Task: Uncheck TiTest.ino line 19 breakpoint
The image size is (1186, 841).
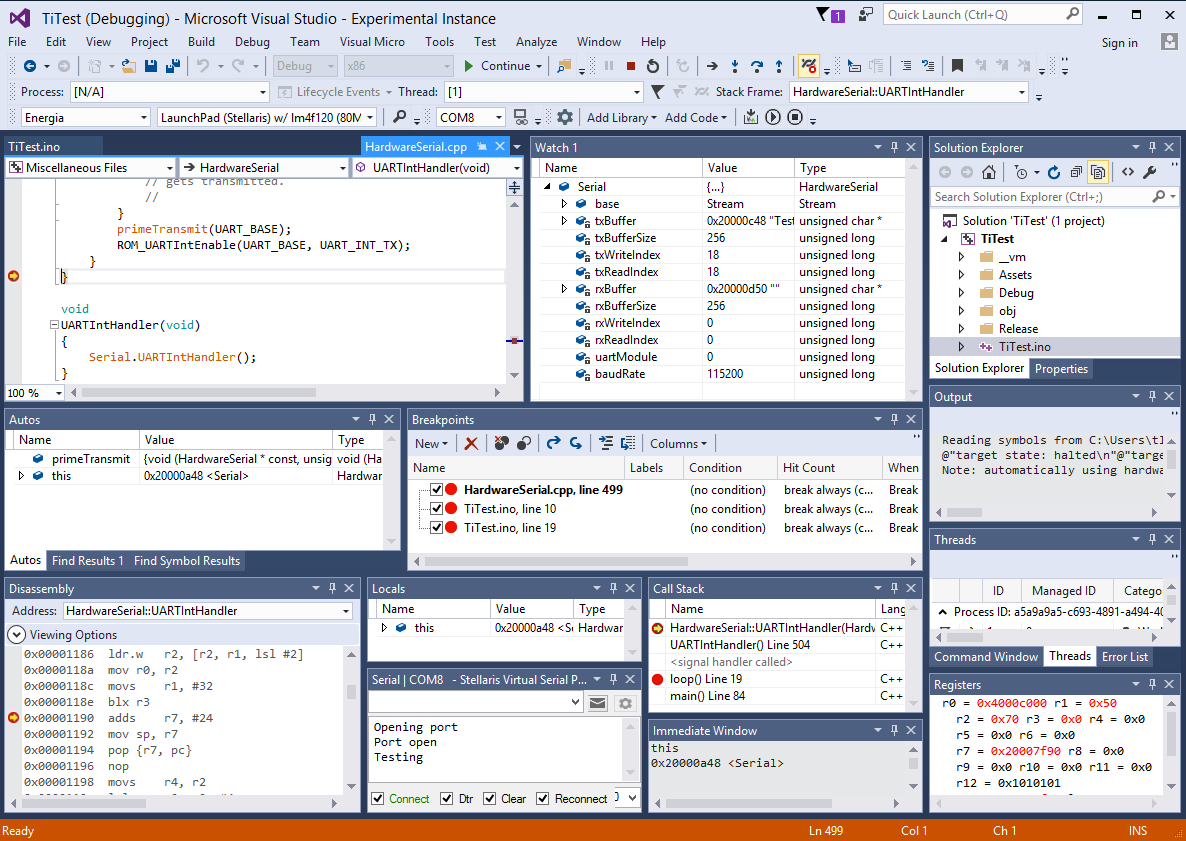Action: pos(436,527)
